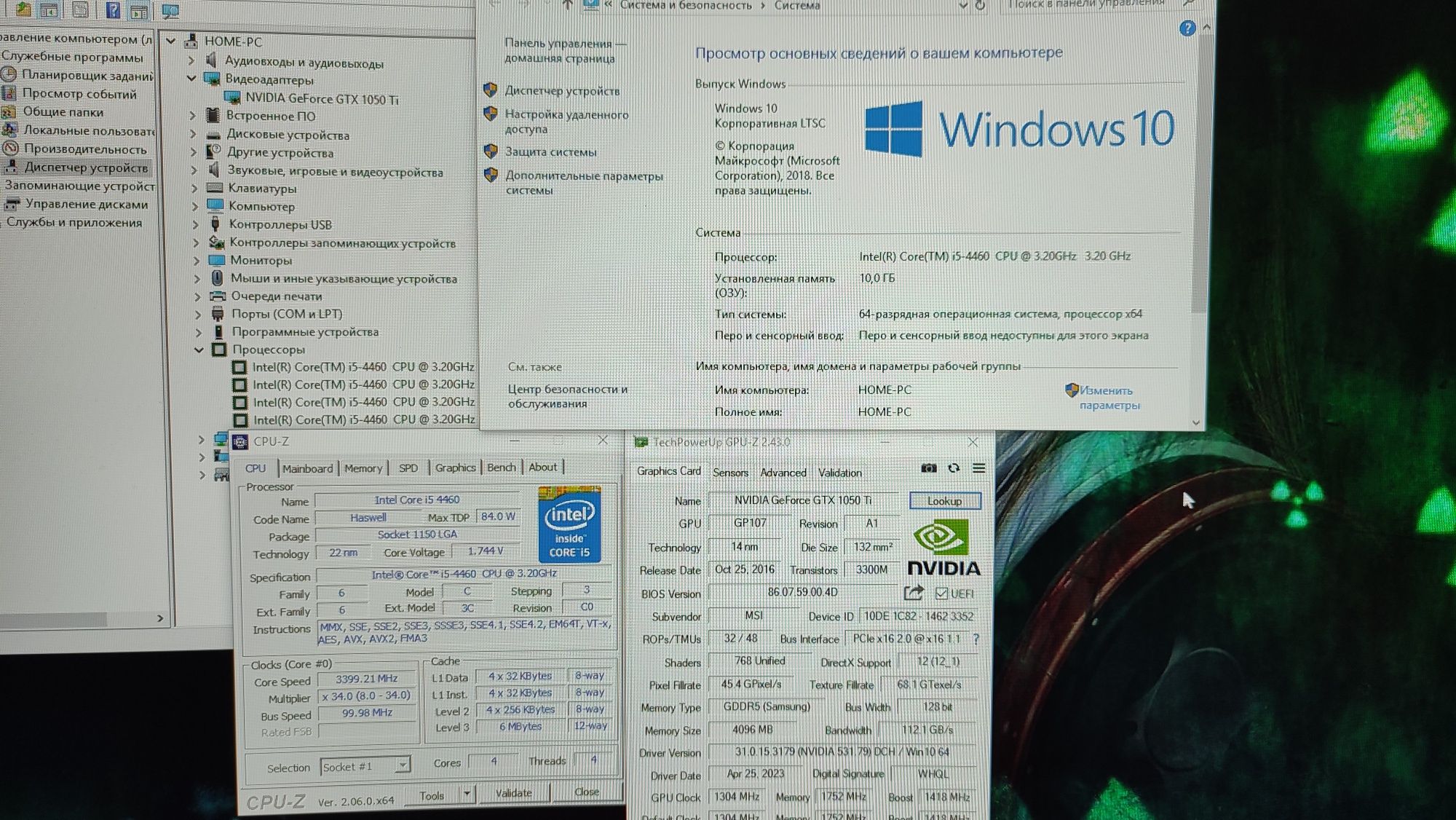This screenshot has width=1456, height=820.
Task: Click the shield icon next to Диспетчер устройств link
Action: (x=491, y=90)
